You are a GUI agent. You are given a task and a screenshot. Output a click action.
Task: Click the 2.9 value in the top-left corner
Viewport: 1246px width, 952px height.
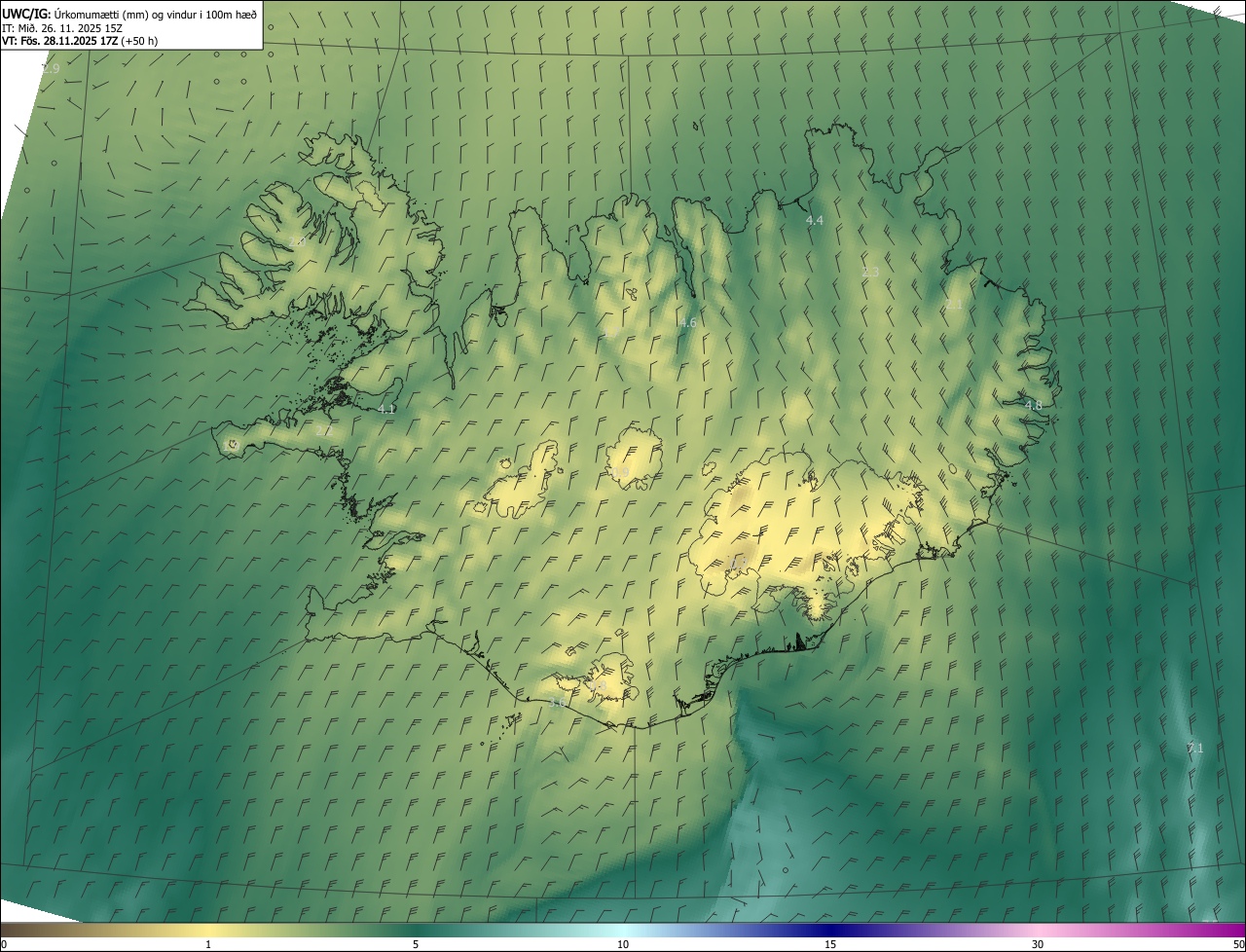click(x=51, y=69)
